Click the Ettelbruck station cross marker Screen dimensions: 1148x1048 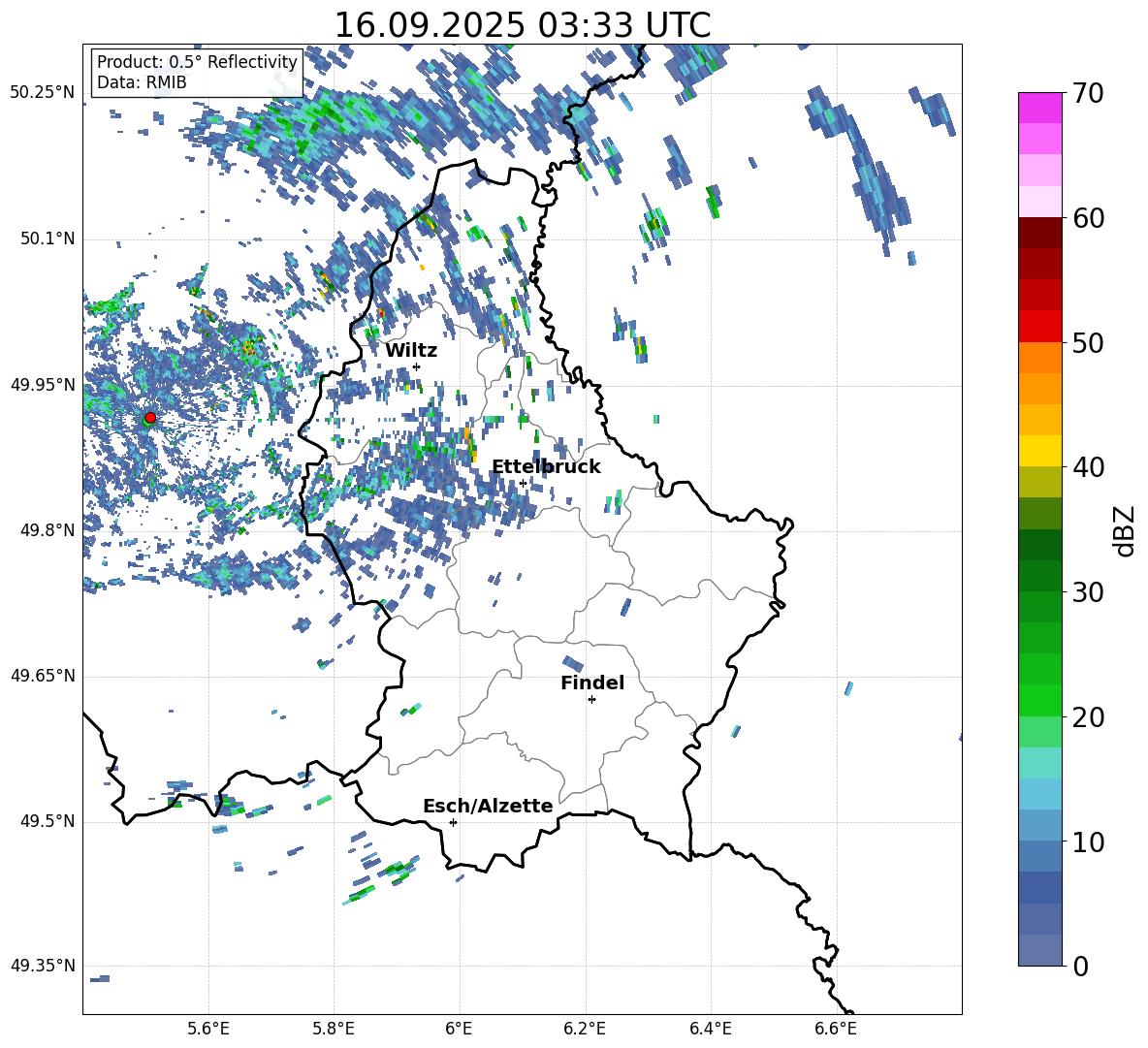click(x=523, y=483)
